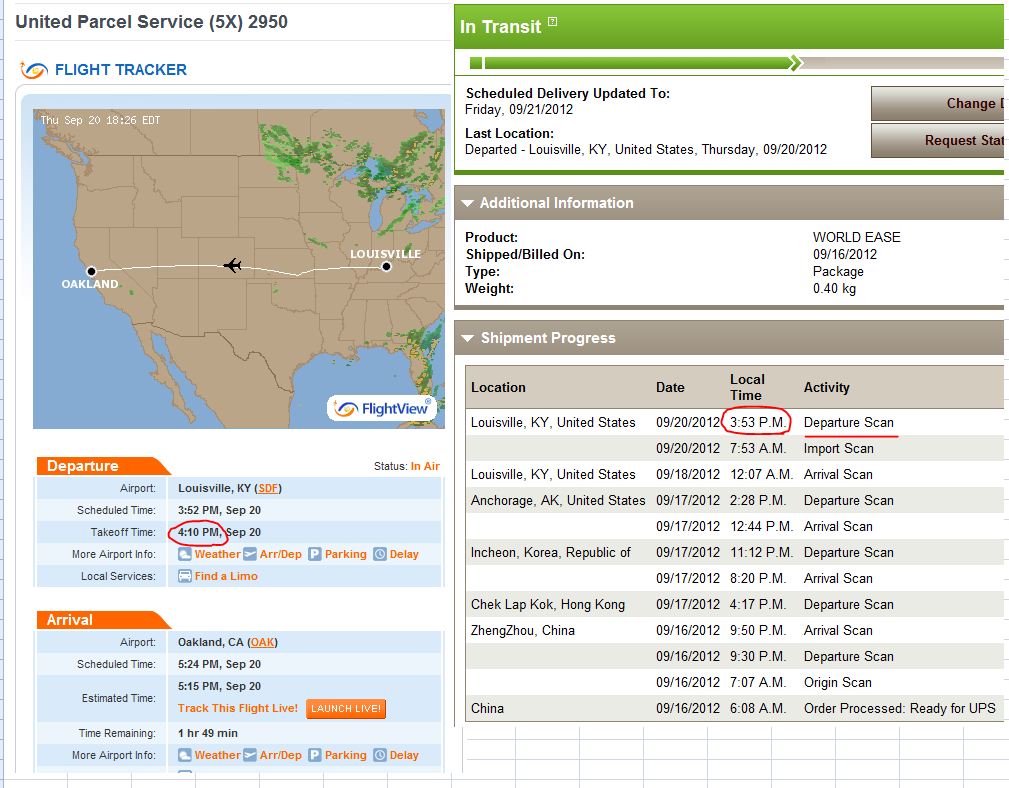Click the Departure Weather icon
Screen dimensions: 1009x788
click(x=185, y=554)
